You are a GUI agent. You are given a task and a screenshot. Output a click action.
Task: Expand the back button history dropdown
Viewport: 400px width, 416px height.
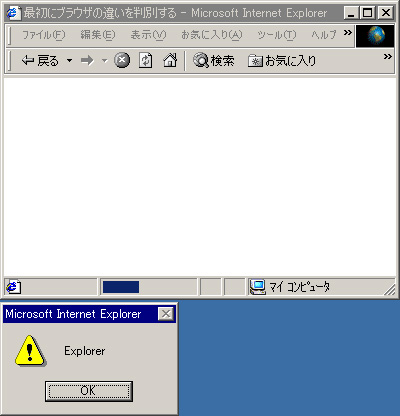pyautogui.click(x=69, y=61)
